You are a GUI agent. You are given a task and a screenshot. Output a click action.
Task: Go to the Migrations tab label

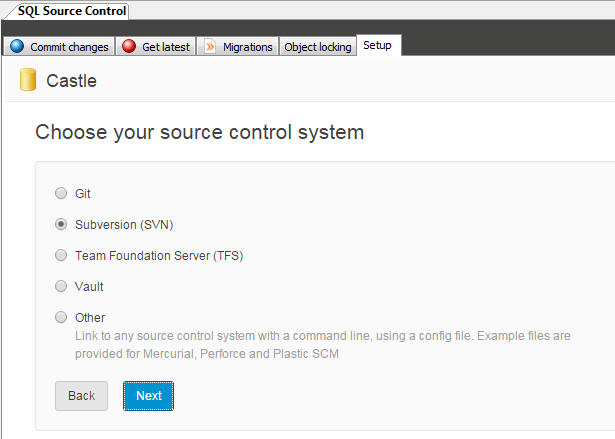247,47
